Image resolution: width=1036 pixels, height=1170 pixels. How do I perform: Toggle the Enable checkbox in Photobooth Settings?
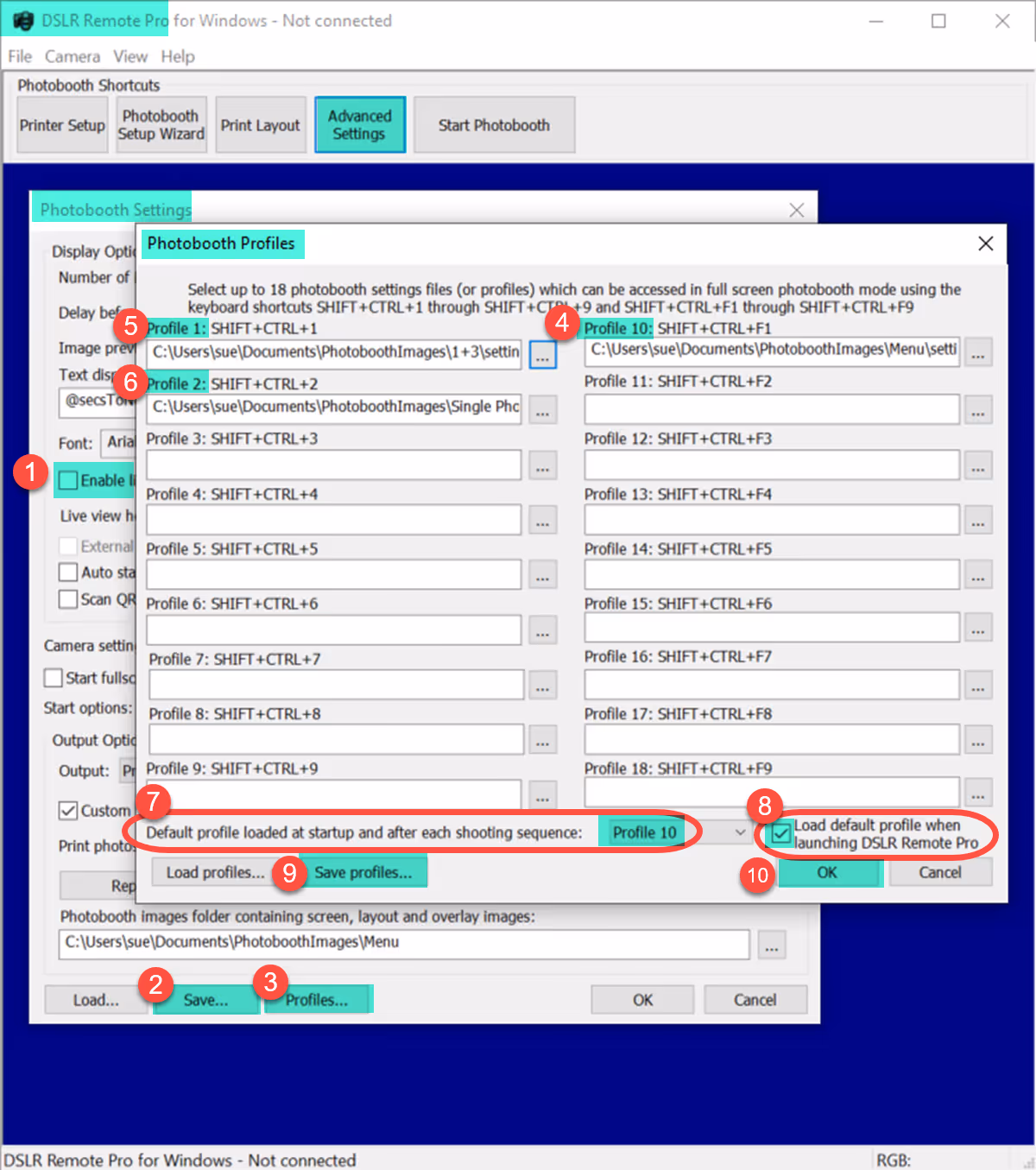click(x=68, y=480)
